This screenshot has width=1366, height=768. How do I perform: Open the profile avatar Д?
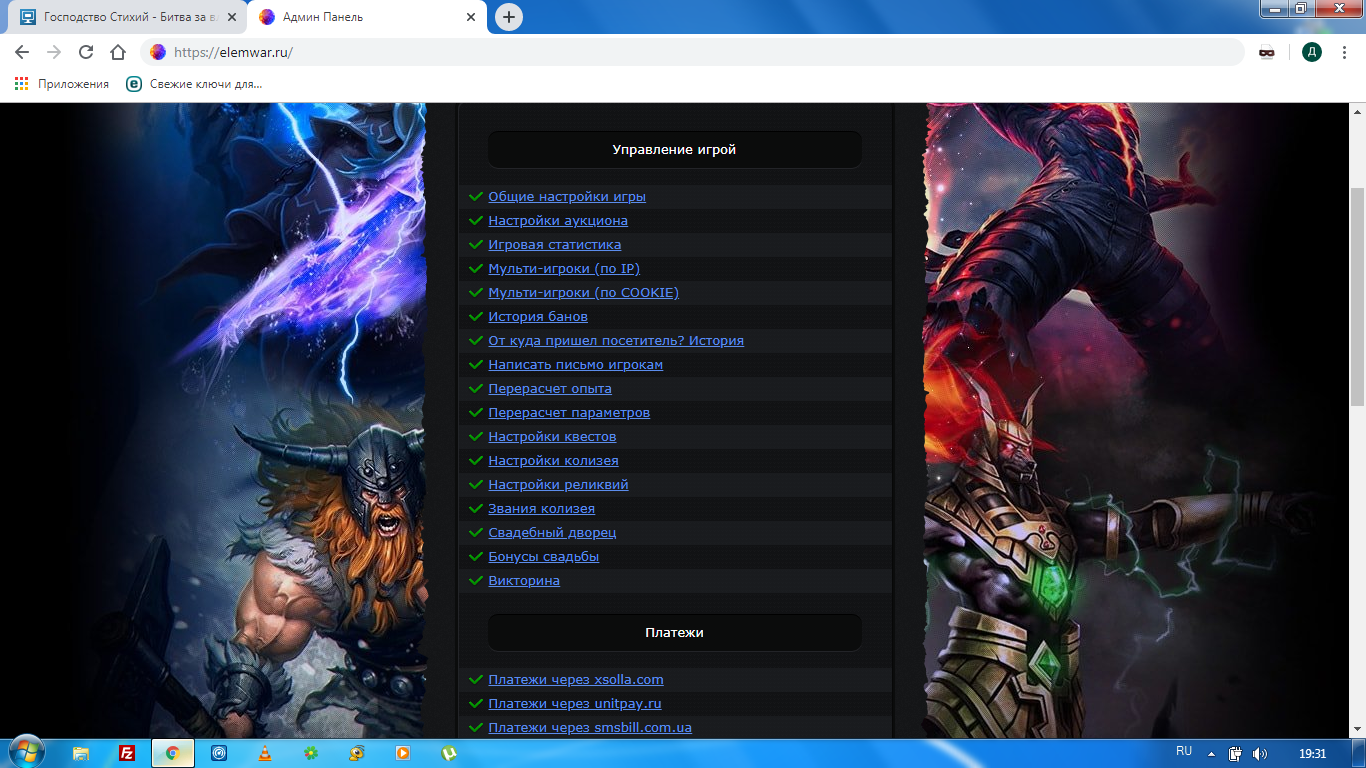coord(1312,52)
